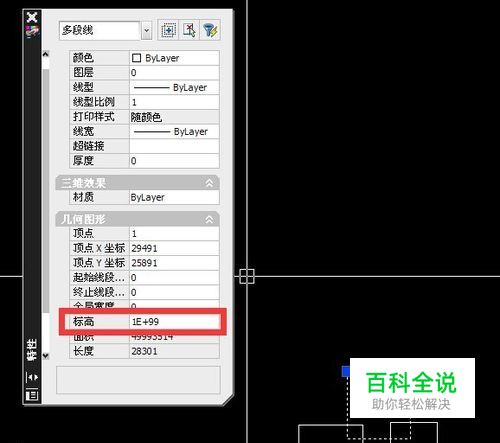Click the 起始线段 width value
The height and width of the screenshot is (443, 500).
point(174,277)
